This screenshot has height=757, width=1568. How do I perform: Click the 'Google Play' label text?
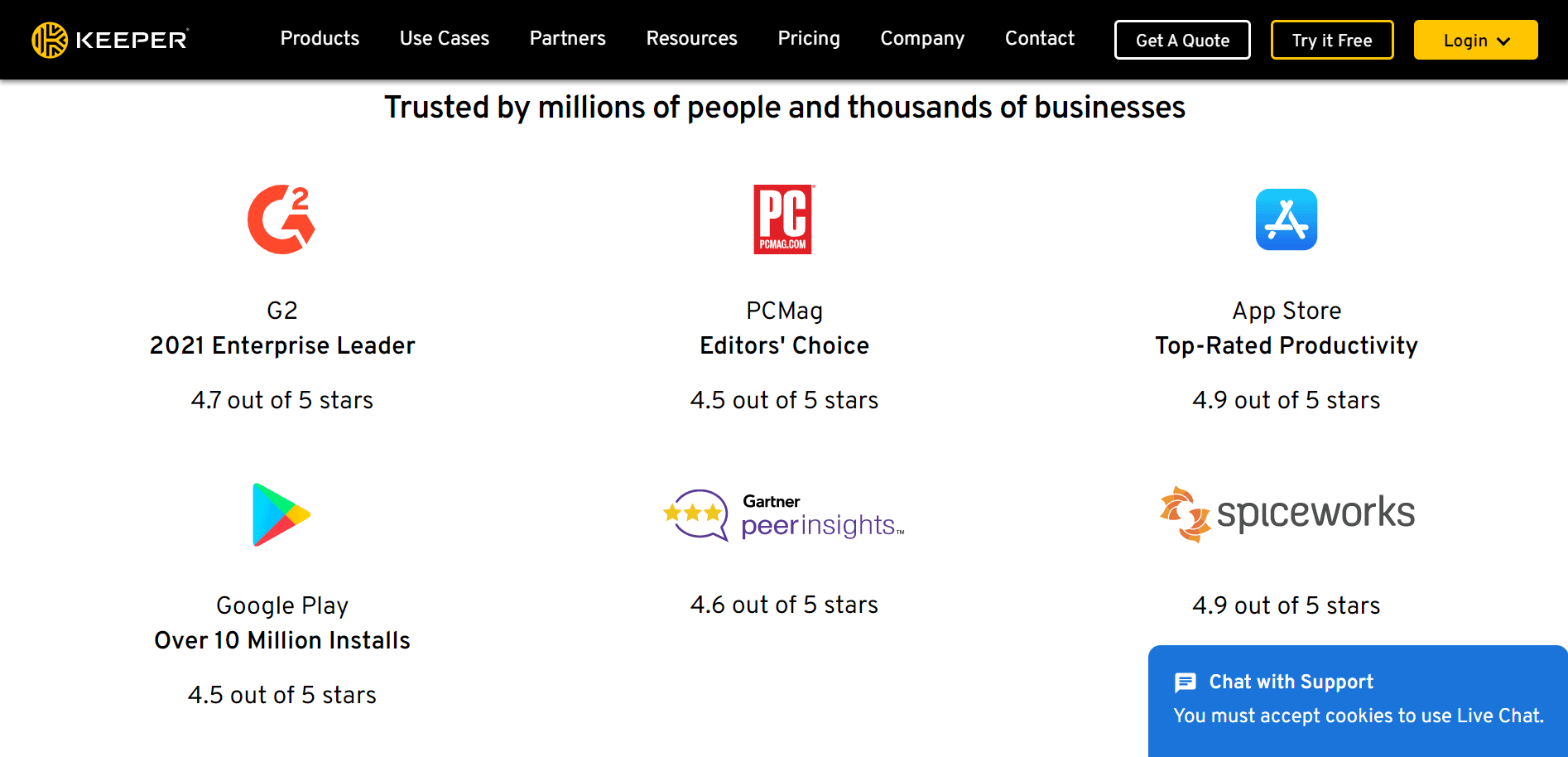[282, 605]
